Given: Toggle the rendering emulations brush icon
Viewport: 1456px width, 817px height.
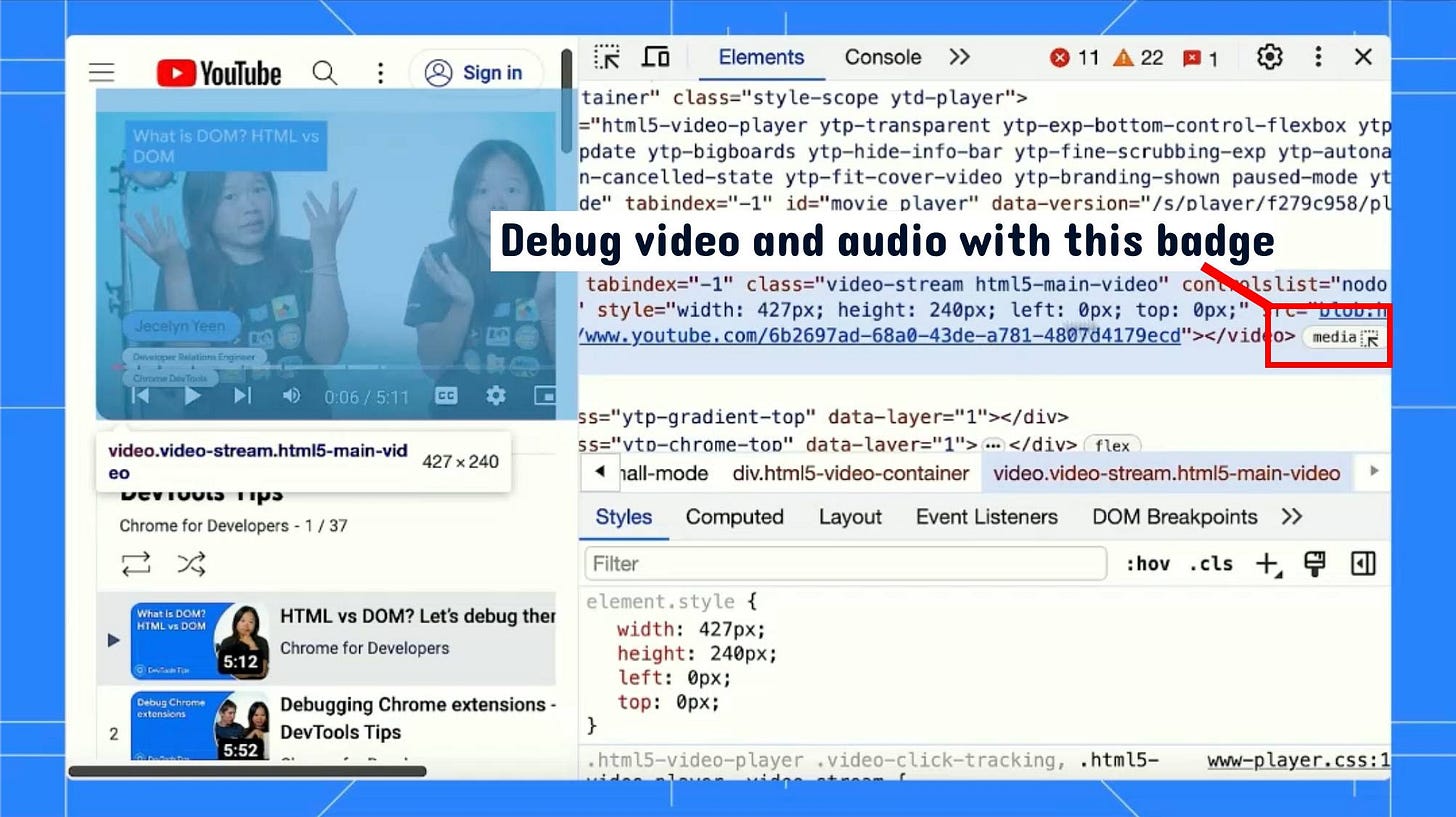Looking at the screenshot, I should (x=1315, y=564).
